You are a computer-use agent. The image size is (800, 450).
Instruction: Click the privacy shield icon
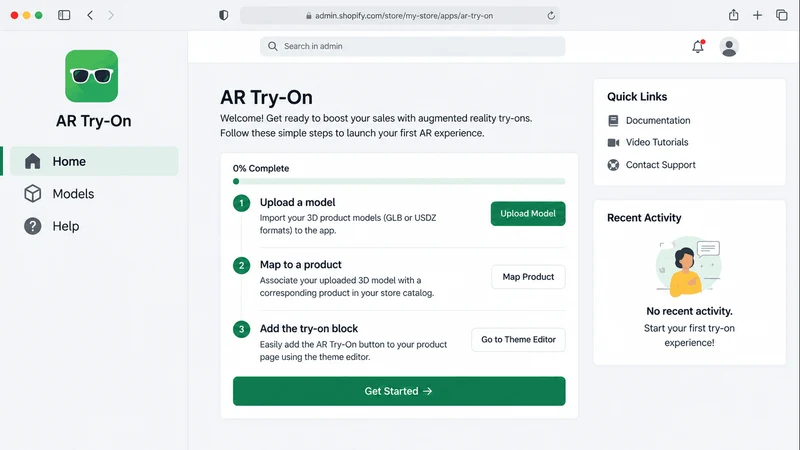(223, 15)
